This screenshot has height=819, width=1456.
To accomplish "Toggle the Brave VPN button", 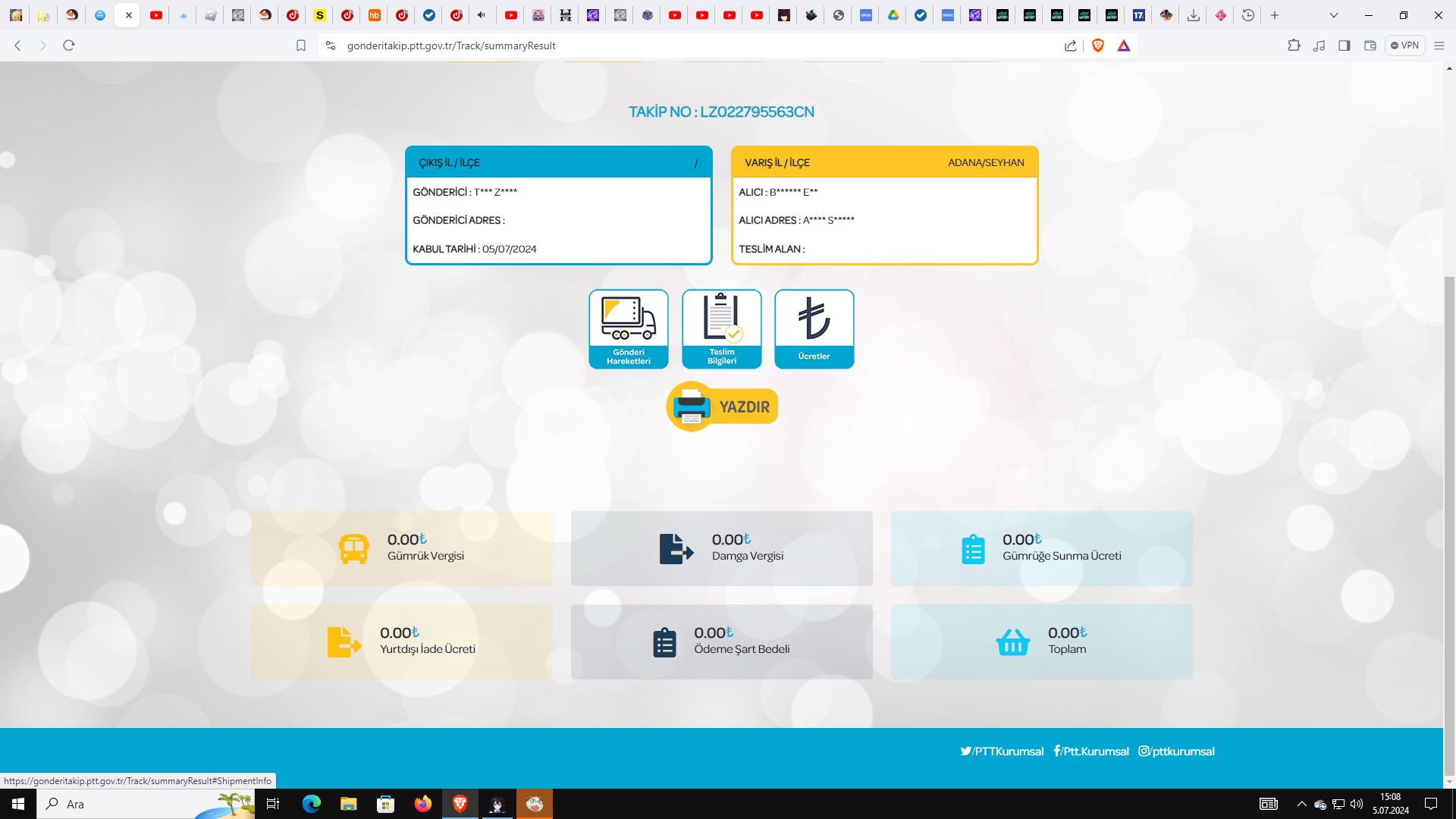I will [1404, 45].
